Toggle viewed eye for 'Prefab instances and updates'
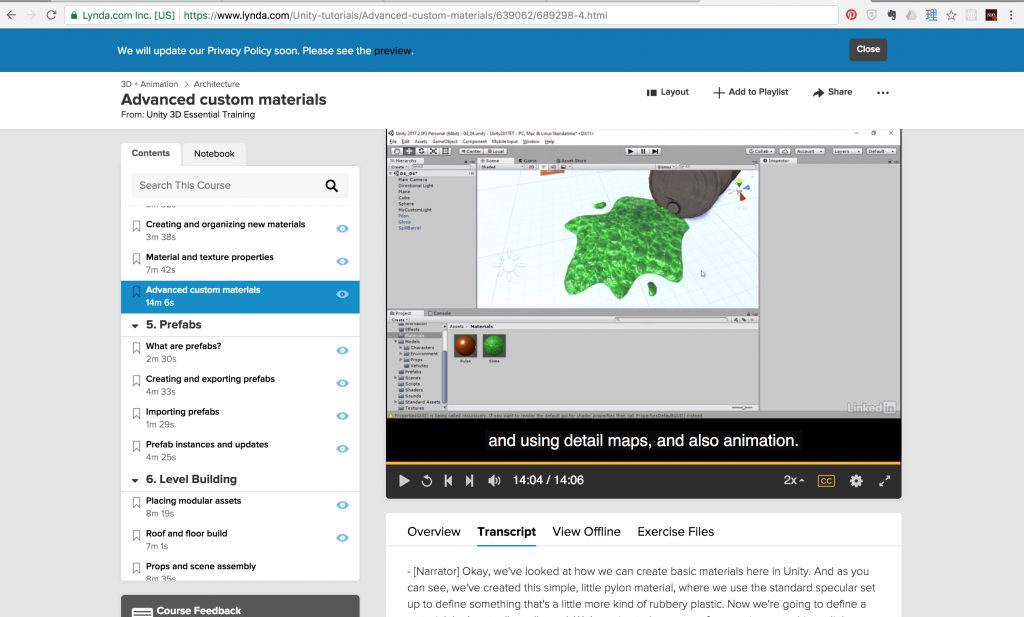 click(342, 449)
